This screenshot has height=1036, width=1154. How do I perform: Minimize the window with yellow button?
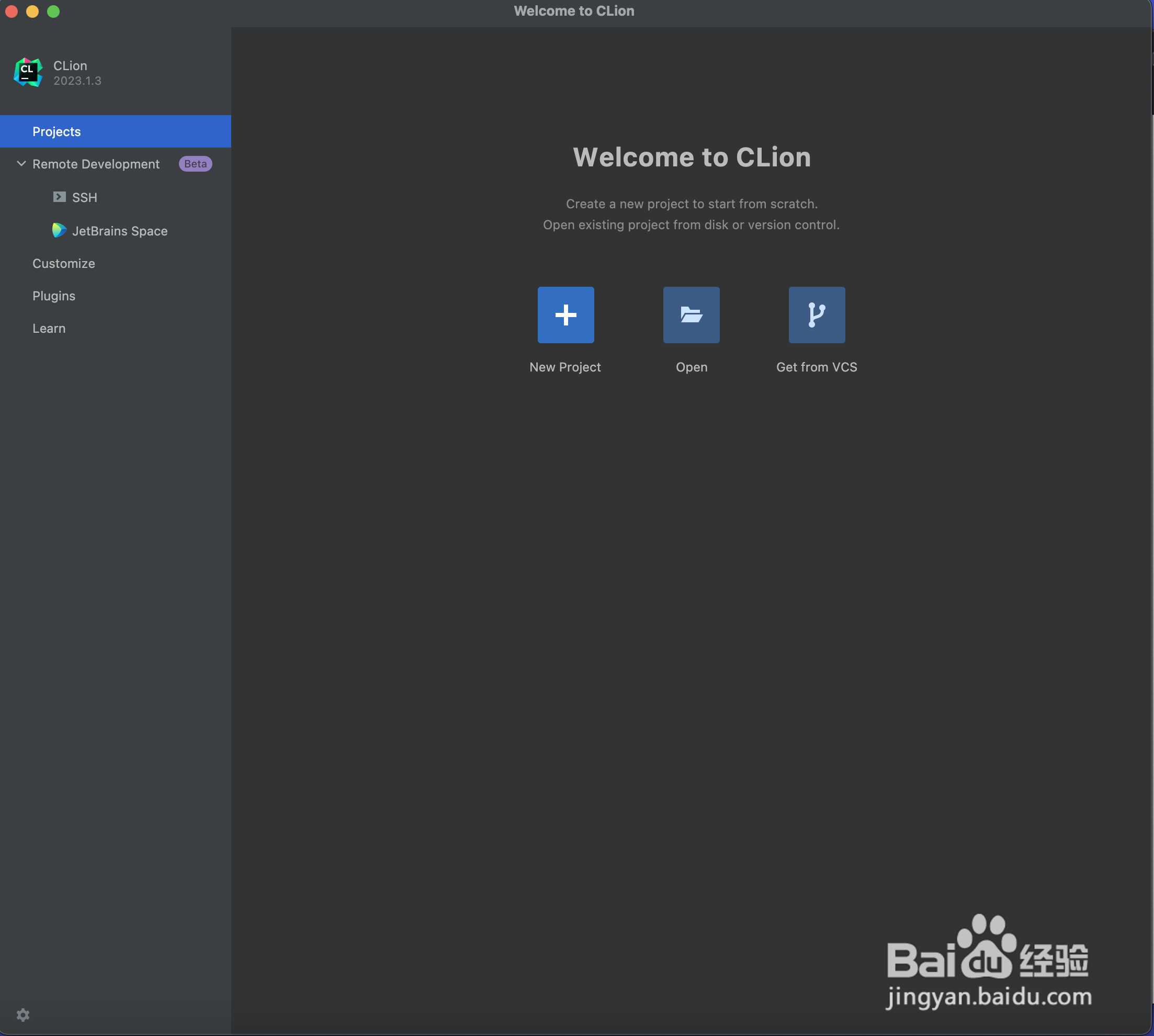click(x=32, y=12)
